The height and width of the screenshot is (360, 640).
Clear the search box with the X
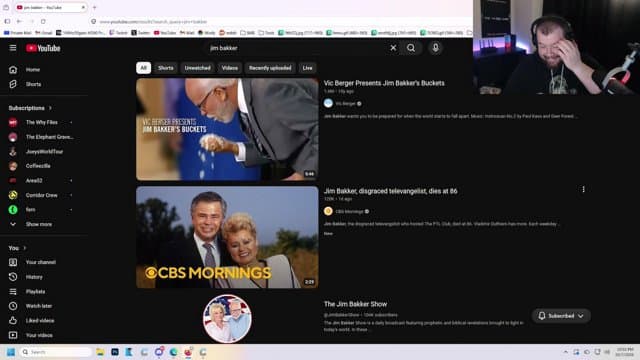[393, 48]
